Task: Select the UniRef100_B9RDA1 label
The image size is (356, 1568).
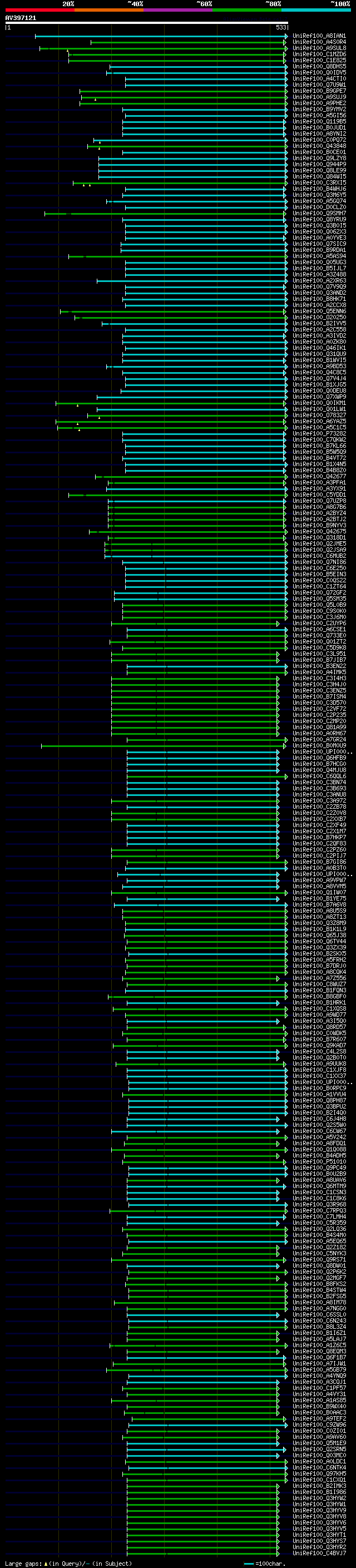Action: coord(319,250)
